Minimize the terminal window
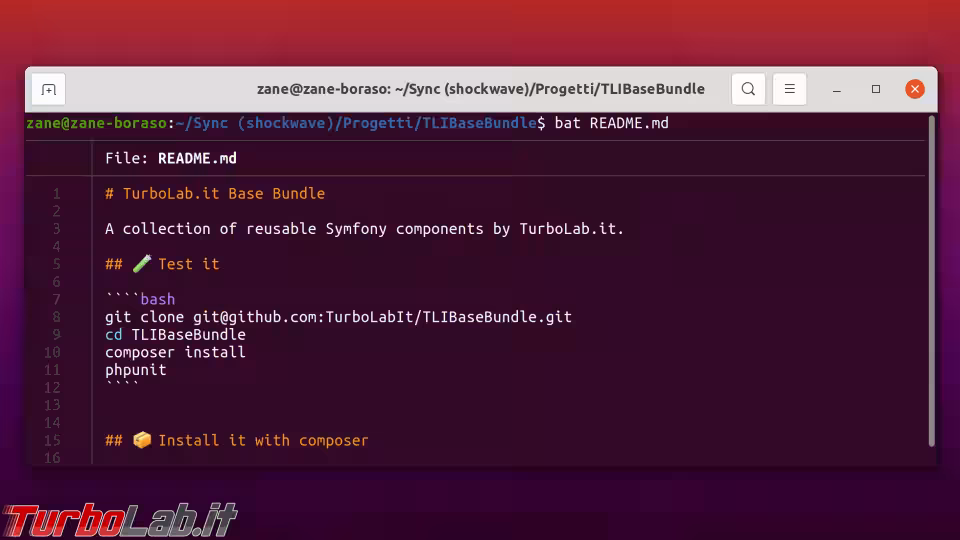This screenshot has height=540, width=960. [x=837, y=89]
